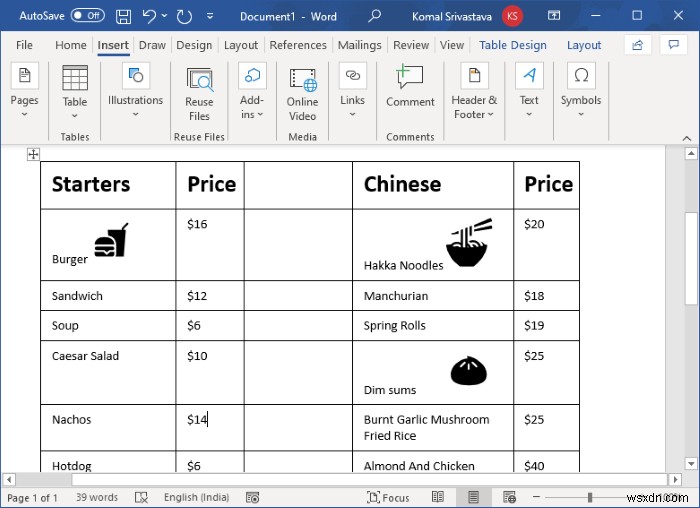Switch to Read Mode view
This screenshot has width=700, height=508.
coord(438,497)
